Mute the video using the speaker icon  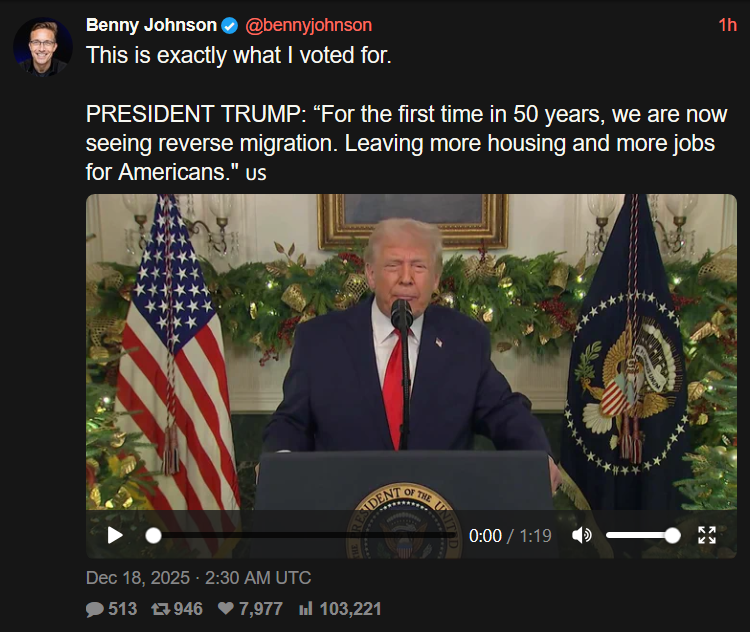click(x=581, y=535)
